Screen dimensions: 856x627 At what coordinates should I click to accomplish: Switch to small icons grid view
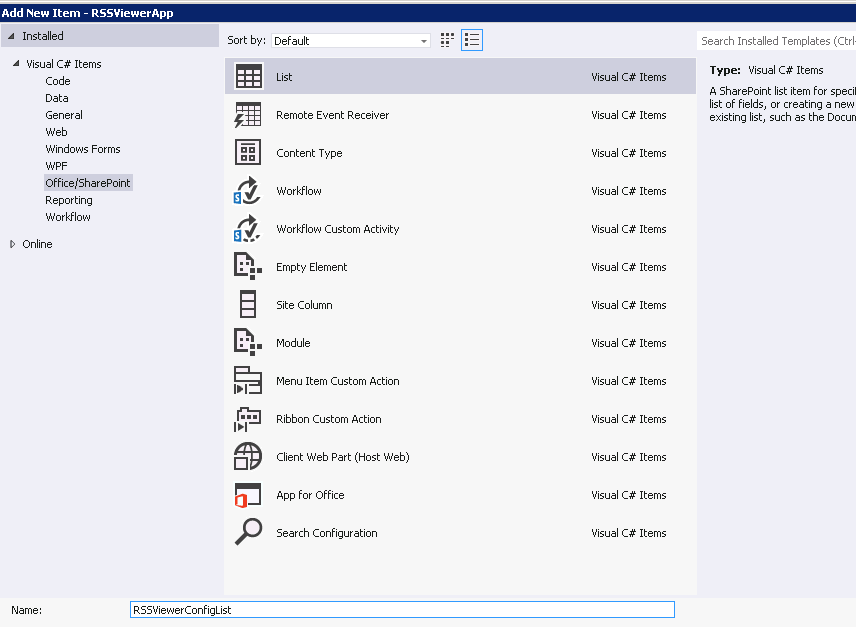pyautogui.click(x=447, y=40)
